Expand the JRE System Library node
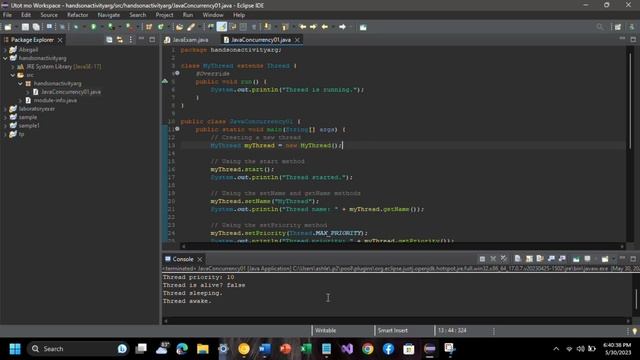This screenshot has width=640, height=360. coord(13,67)
